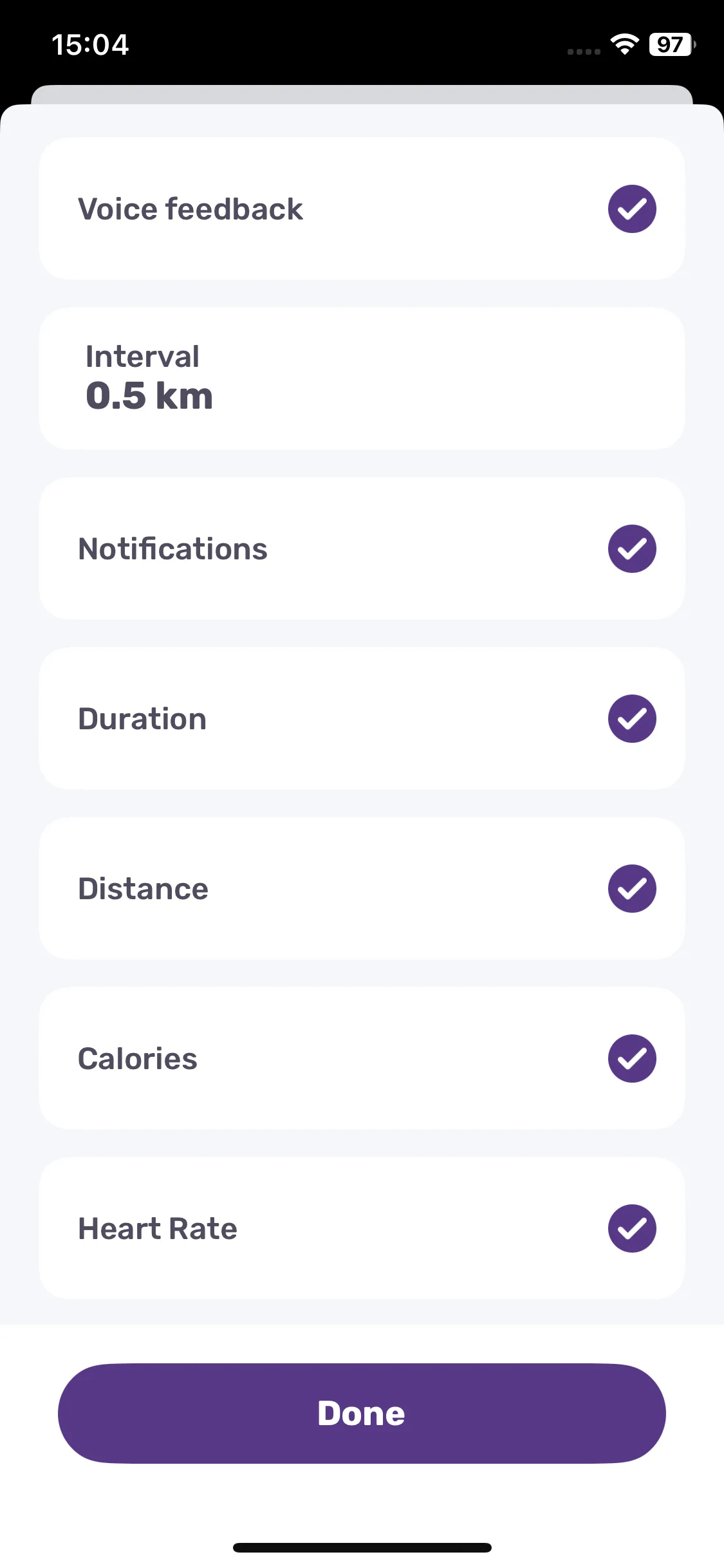The height and width of the screenshot is (1568, 724).
Task: Uncheck the Duration checkmark
Action: click(632, 718)
